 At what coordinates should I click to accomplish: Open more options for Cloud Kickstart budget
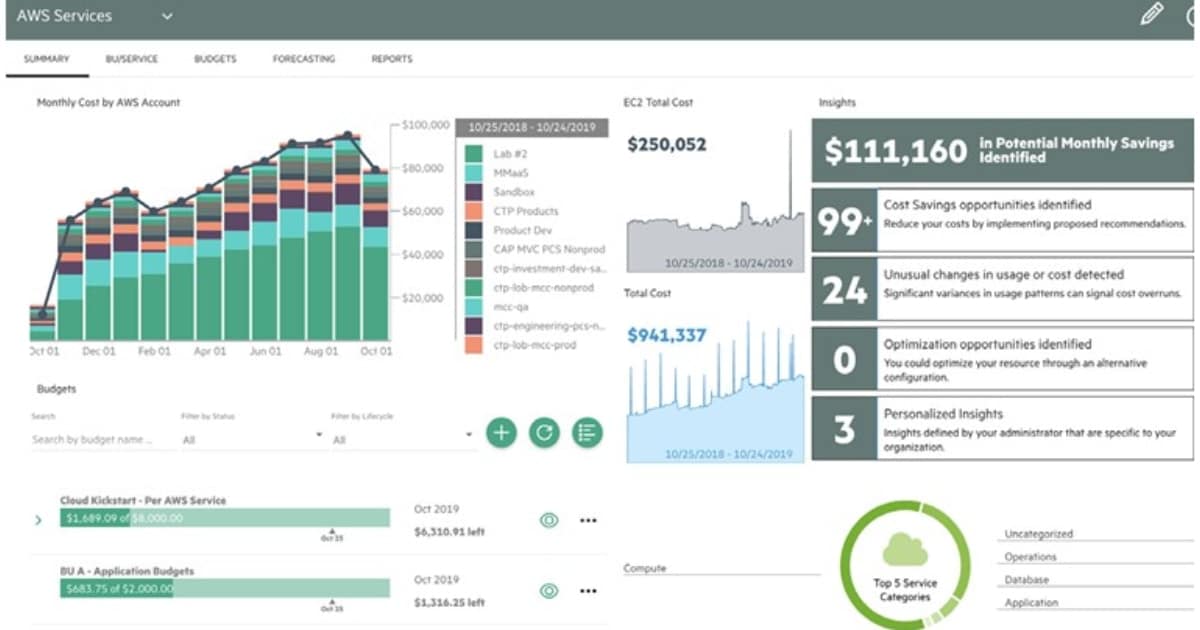(x=588, y=520)
